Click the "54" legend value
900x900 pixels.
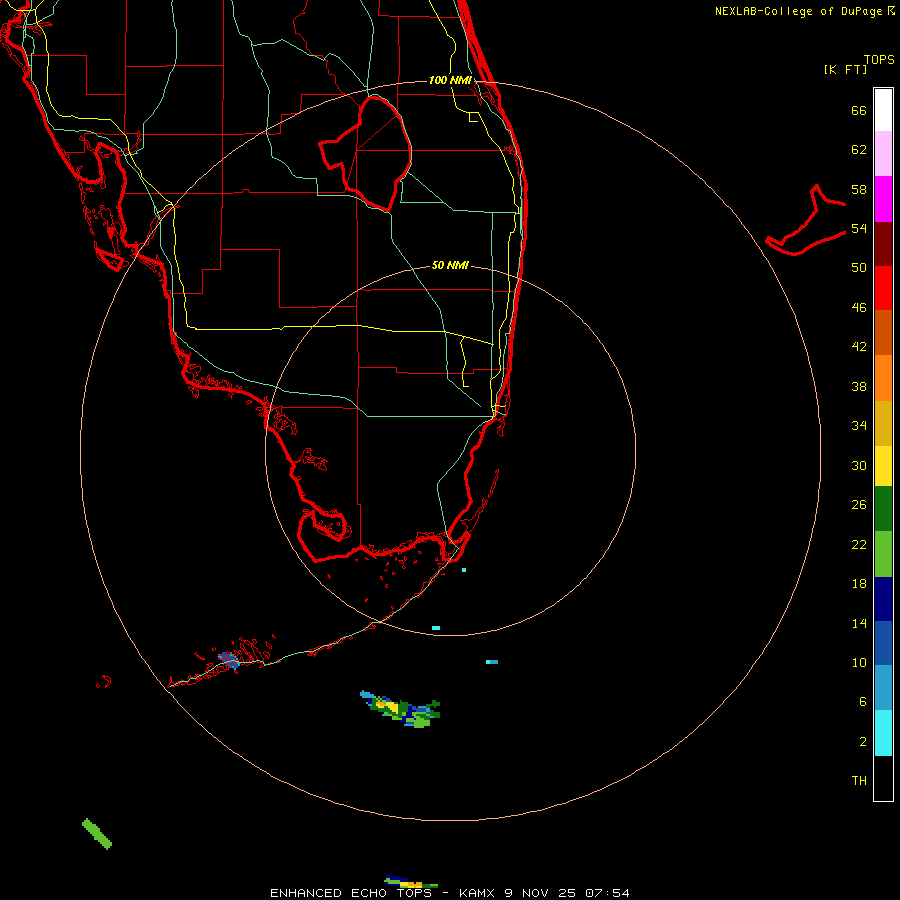tap(859, 228)
